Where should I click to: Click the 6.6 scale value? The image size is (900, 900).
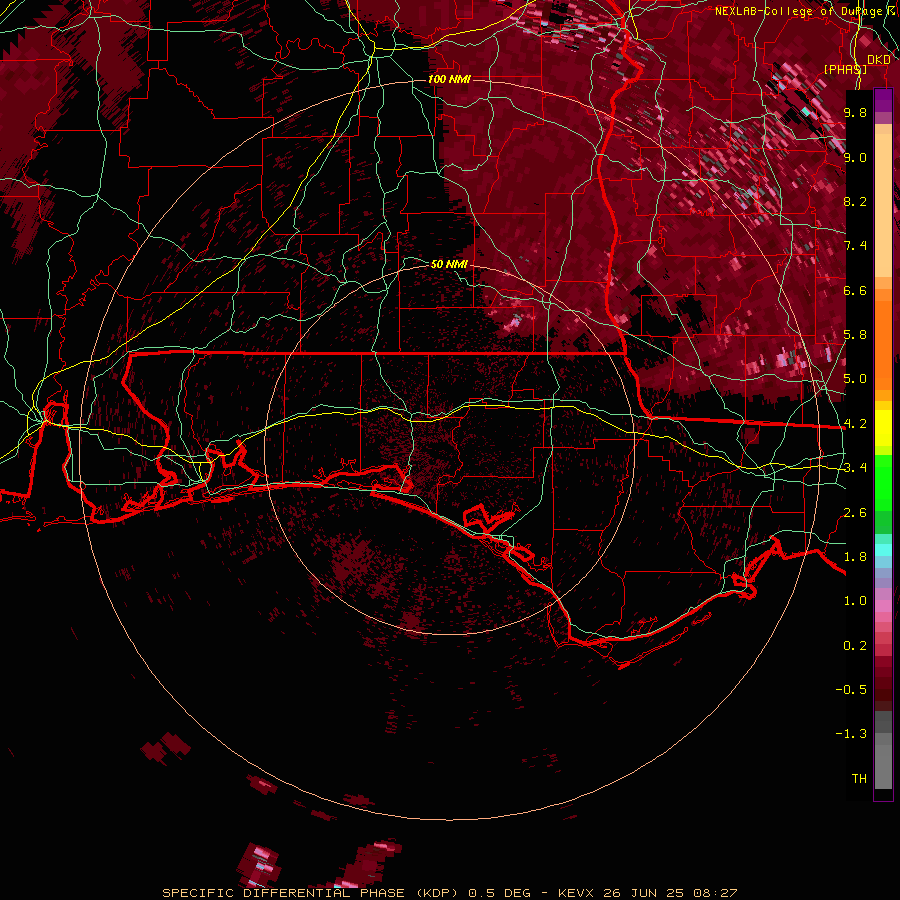tap(855, 290)
